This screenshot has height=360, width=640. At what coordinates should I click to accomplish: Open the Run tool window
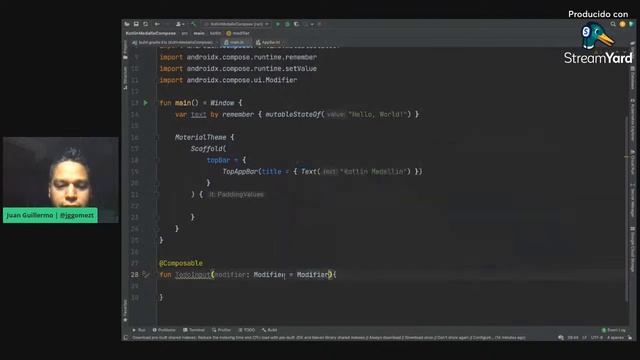(x=139, y=330)
